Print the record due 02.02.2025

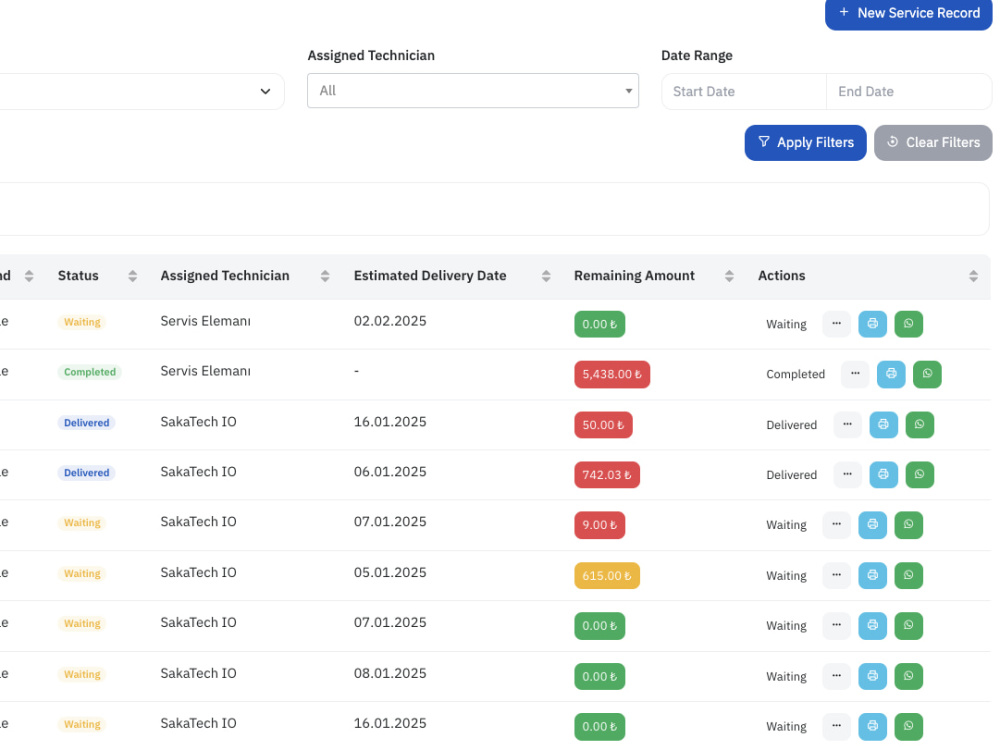[x=872, y=324]
